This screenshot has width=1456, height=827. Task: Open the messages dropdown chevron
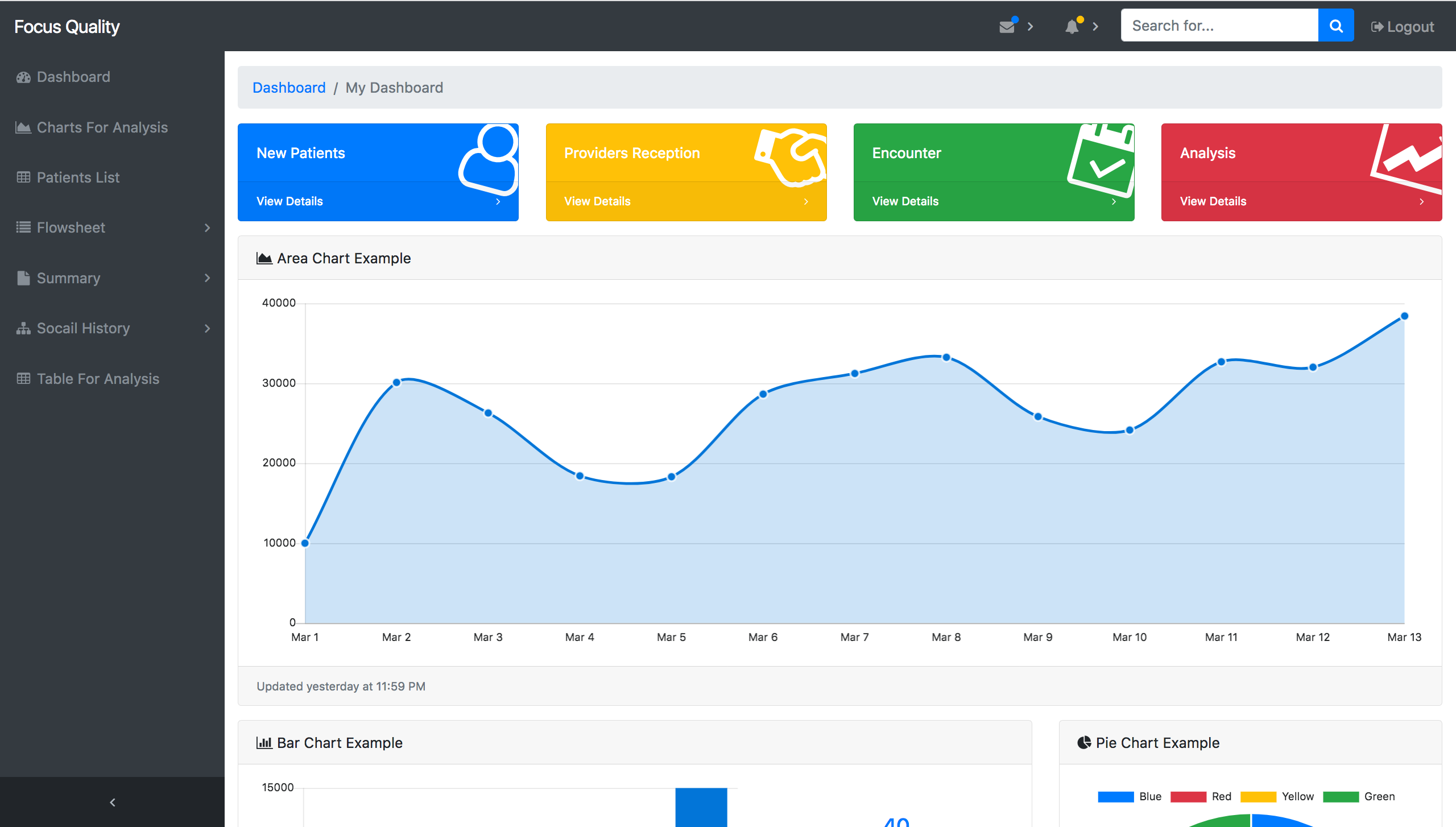coord(1030,27)
